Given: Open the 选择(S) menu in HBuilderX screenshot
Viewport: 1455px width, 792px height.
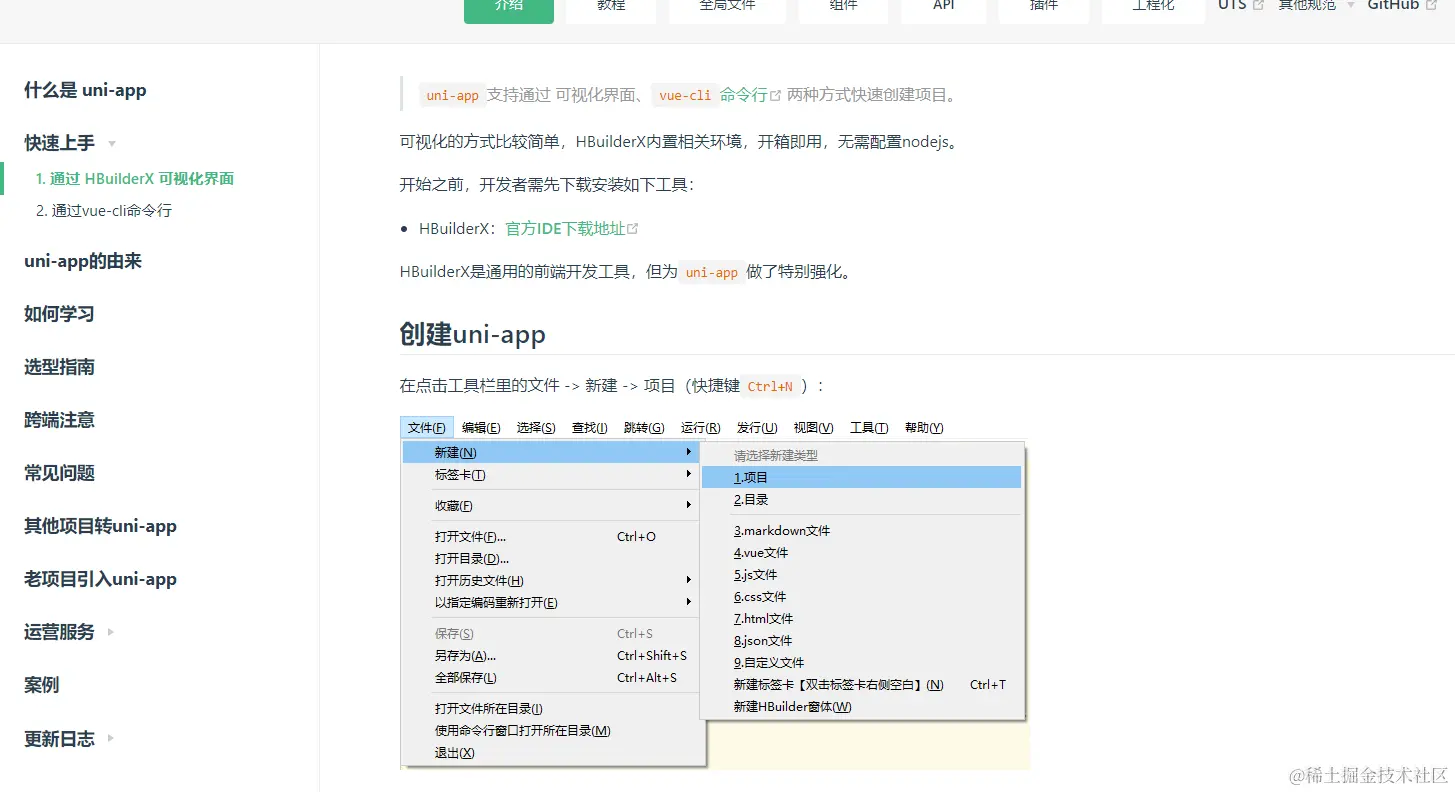Looking at the screenshot, I should (x=536, y=428).
